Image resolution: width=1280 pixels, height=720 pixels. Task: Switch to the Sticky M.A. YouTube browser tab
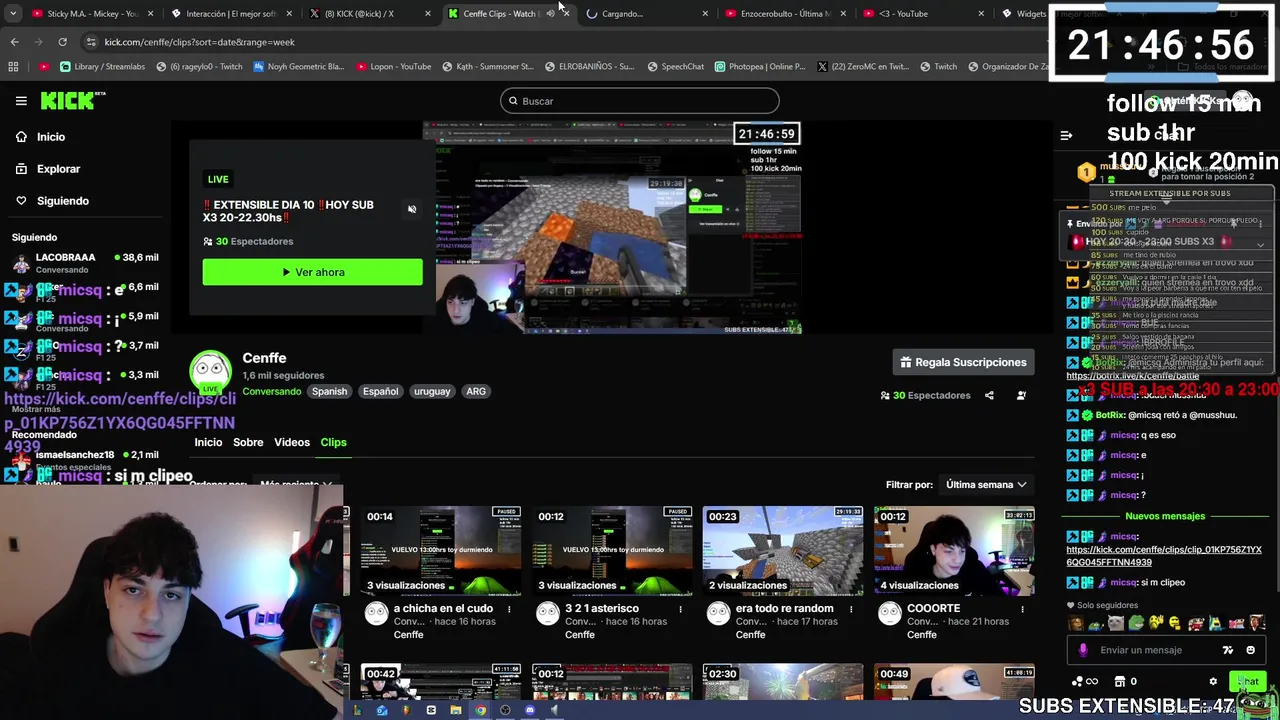point(92,14)
